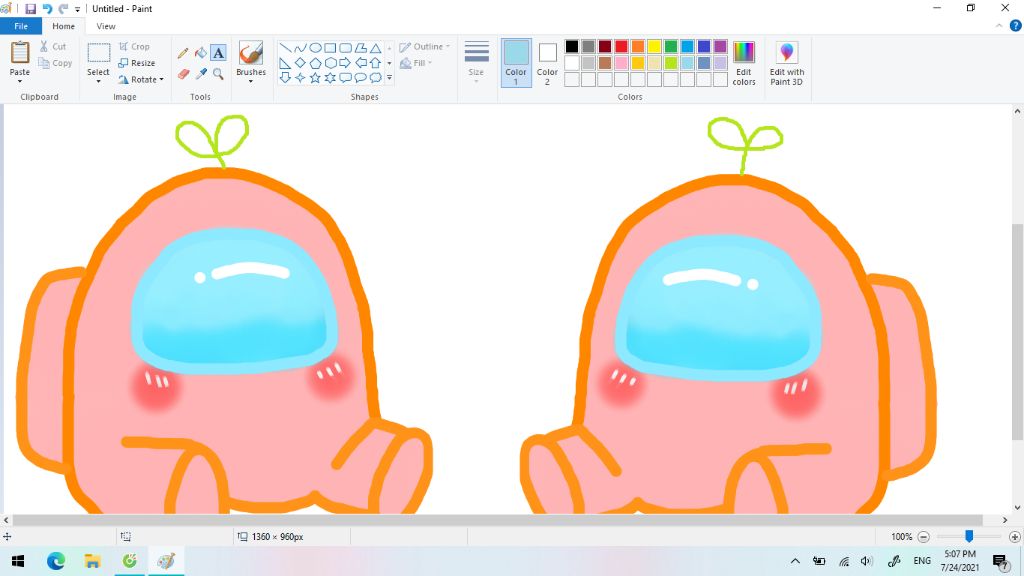1024x576 pixels.
Task: Pick the red color swatch
Action: pos(621,46)
